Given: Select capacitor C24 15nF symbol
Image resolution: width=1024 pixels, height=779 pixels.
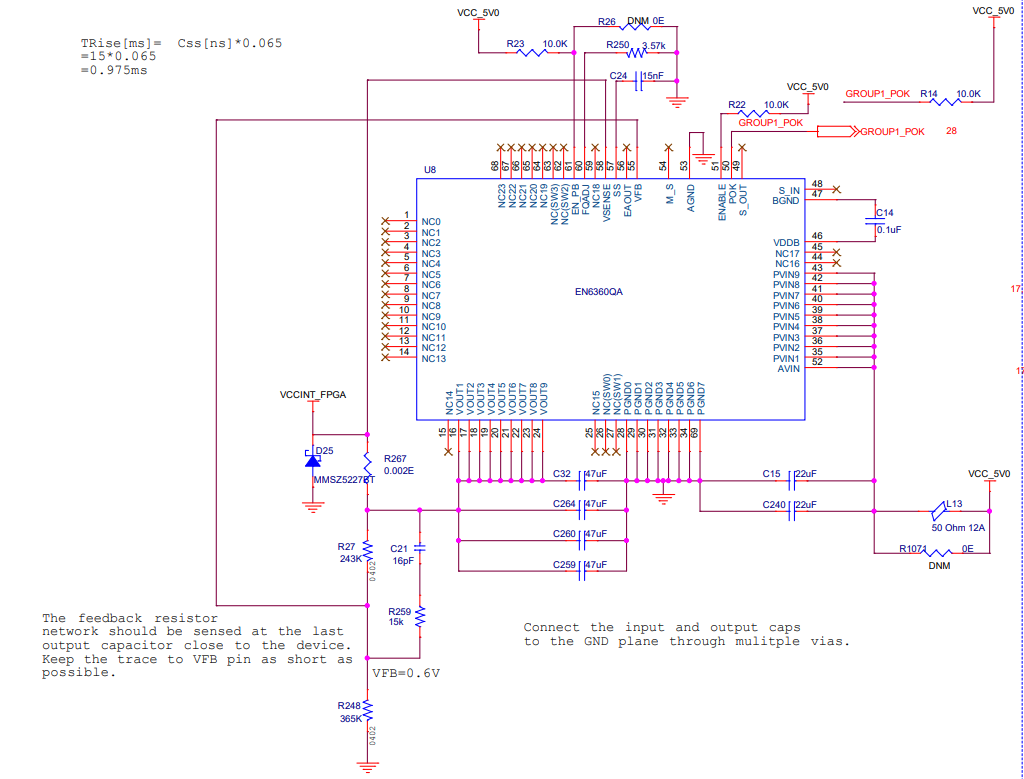Looking at the screenshot, I should coord(637,83).
